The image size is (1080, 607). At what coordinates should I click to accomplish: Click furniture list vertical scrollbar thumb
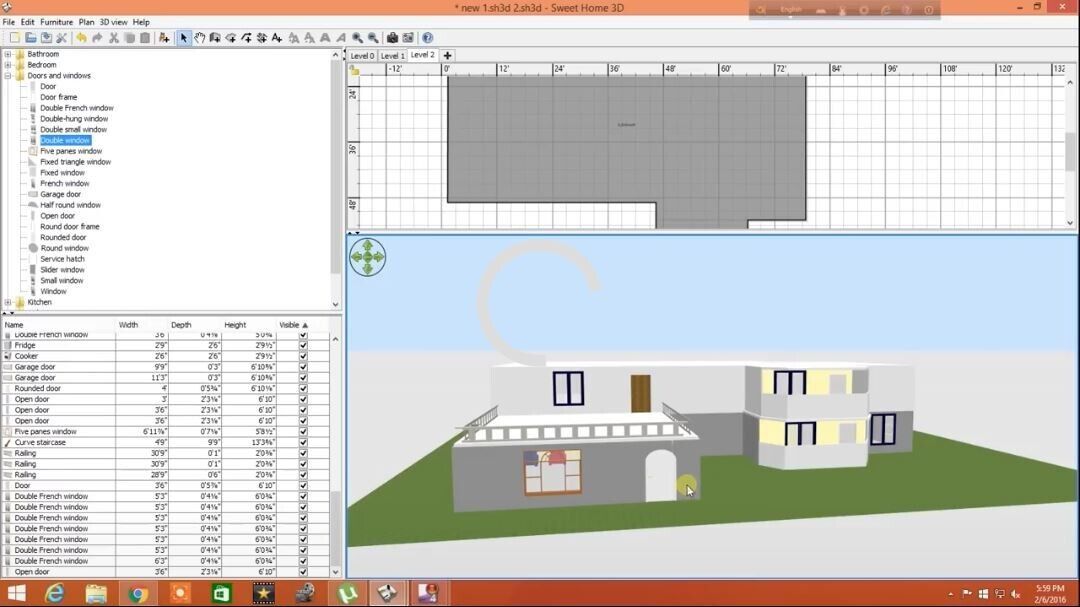(x=335, y=527)
